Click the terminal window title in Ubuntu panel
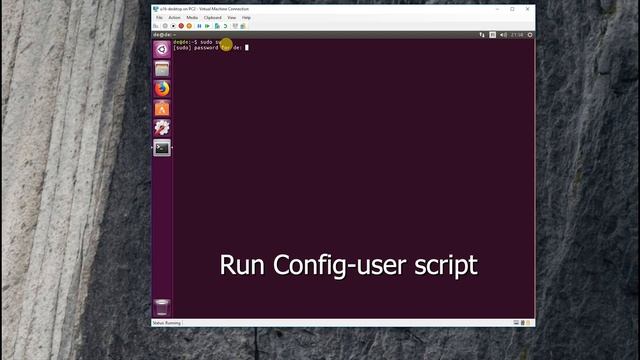Viewport: 640px width, 360px height. [x=164, y=35]
